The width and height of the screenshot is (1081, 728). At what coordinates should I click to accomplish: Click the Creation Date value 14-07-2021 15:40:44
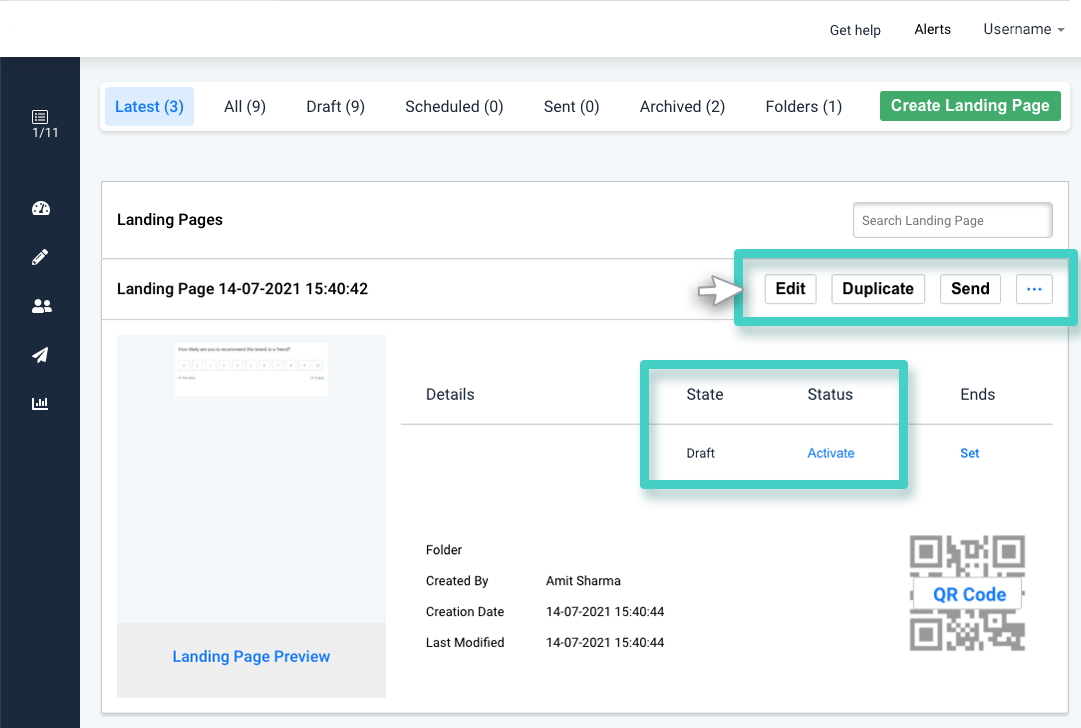point(605,611)
